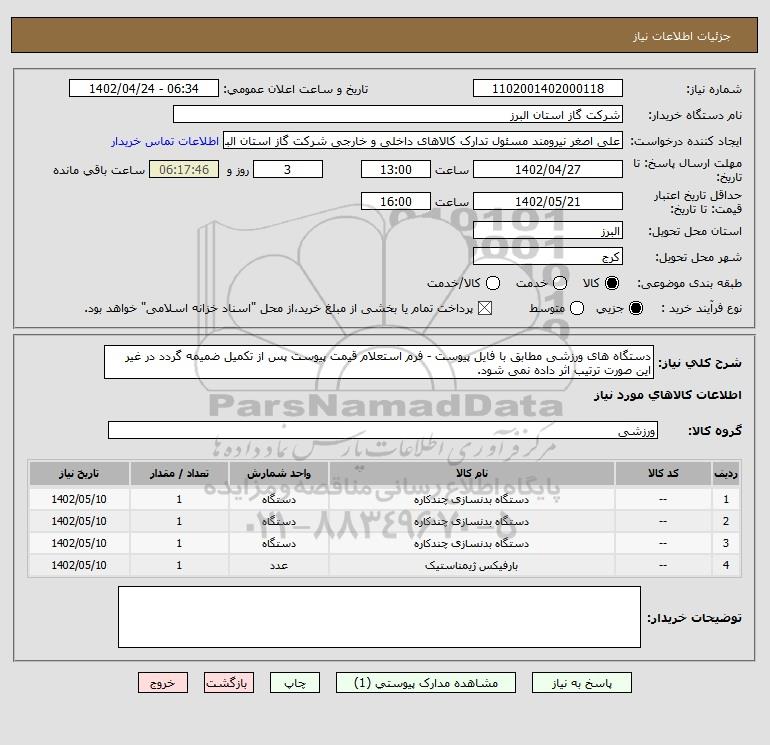Click the عدد unit cell in row 4
770x745 pixels.
tap(278, 566)
